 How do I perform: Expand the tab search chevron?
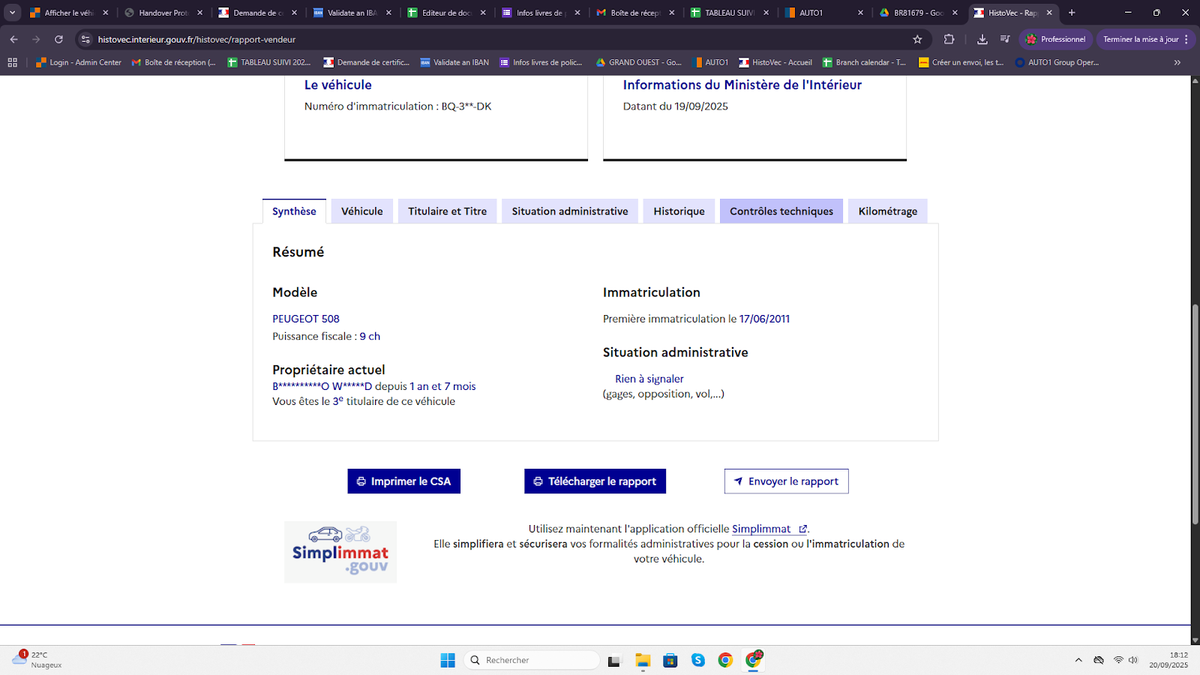click(11, 13)
